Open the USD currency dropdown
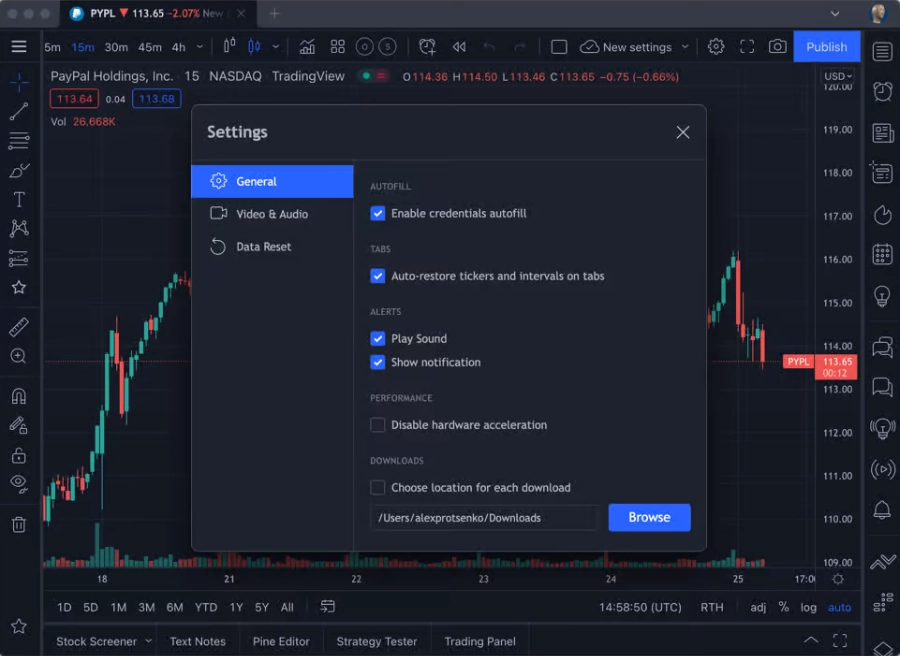900x656 pixels. tap(837, 76)
